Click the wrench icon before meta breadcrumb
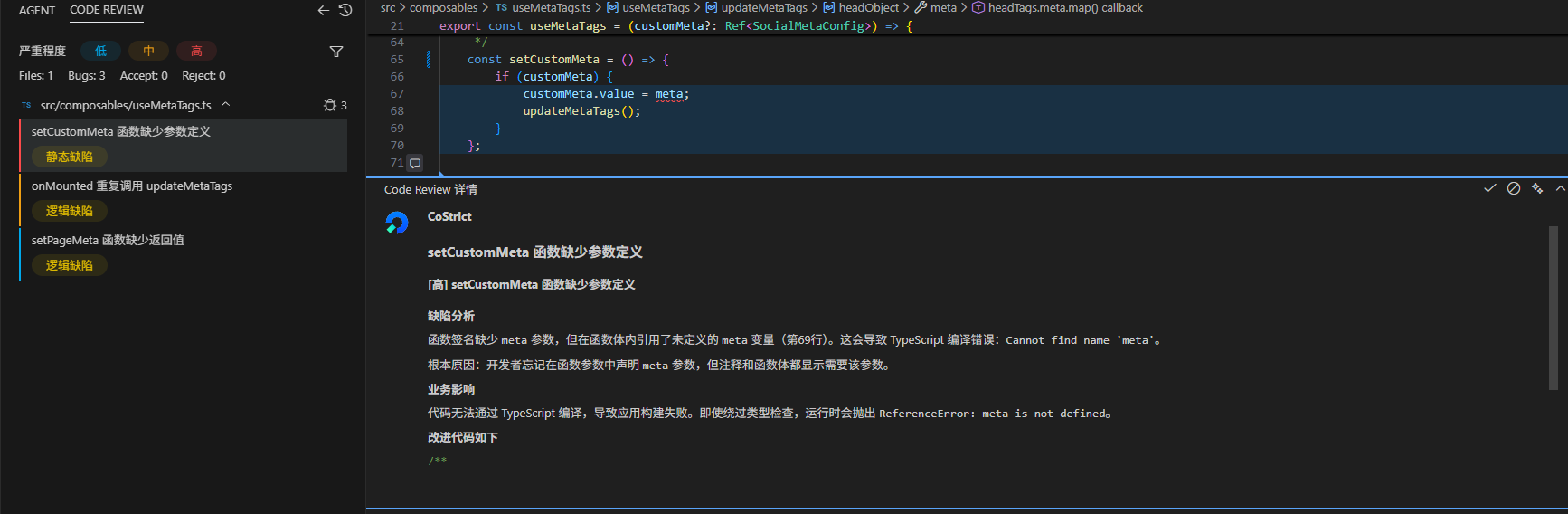Viewport: 1568px width, 514px height. (x=921, y=8)
